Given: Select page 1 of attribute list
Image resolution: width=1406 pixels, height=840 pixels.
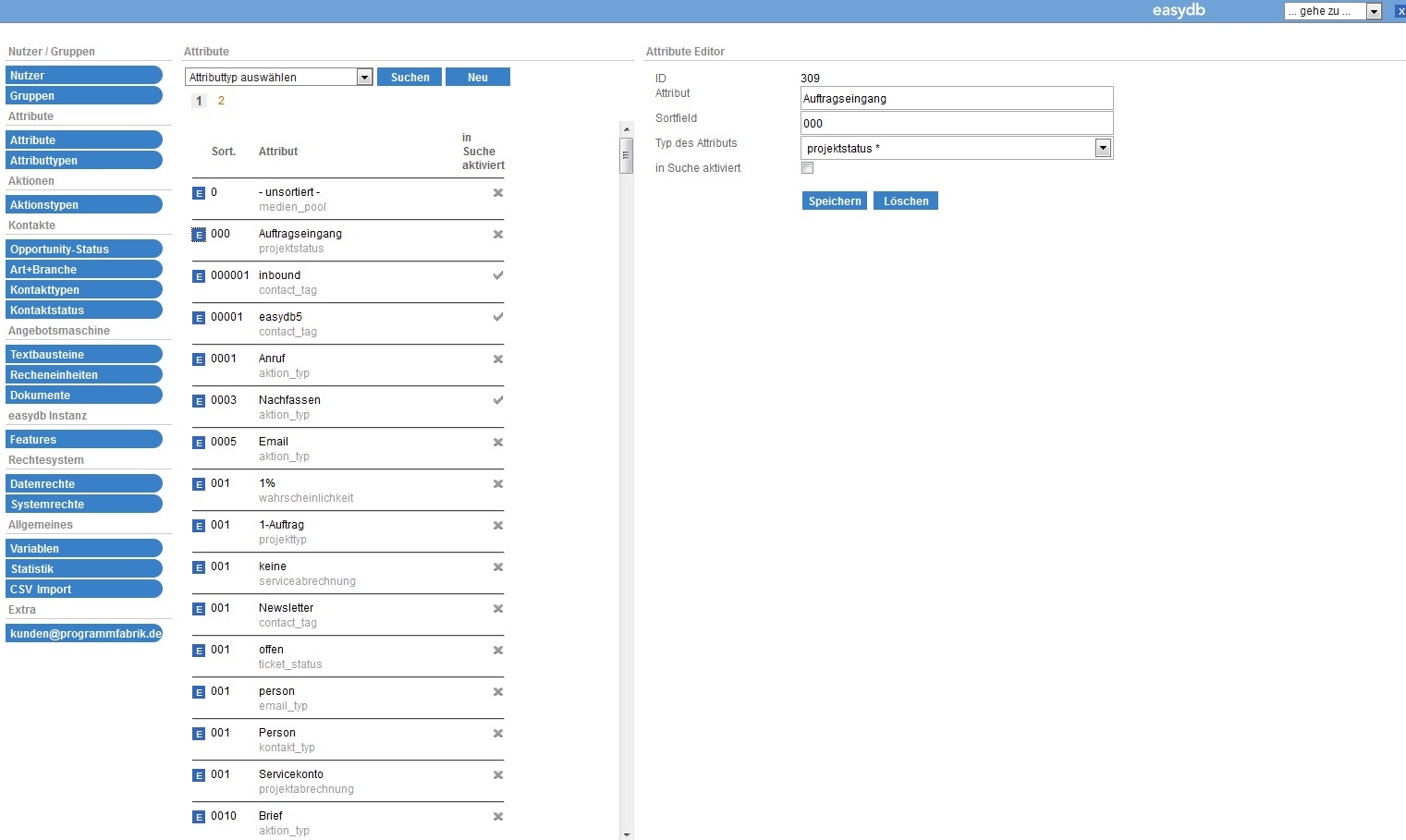Looking at the screenshot, I should pyautogui.click(x=199, y=101).
